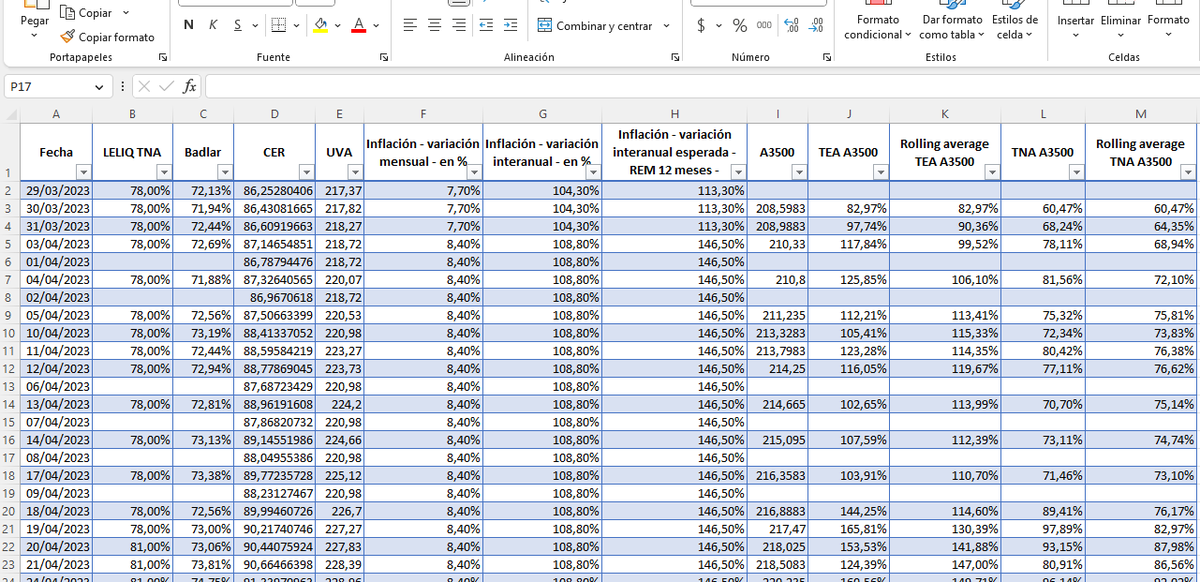Click the Copiar button

[x=87, y=13]
